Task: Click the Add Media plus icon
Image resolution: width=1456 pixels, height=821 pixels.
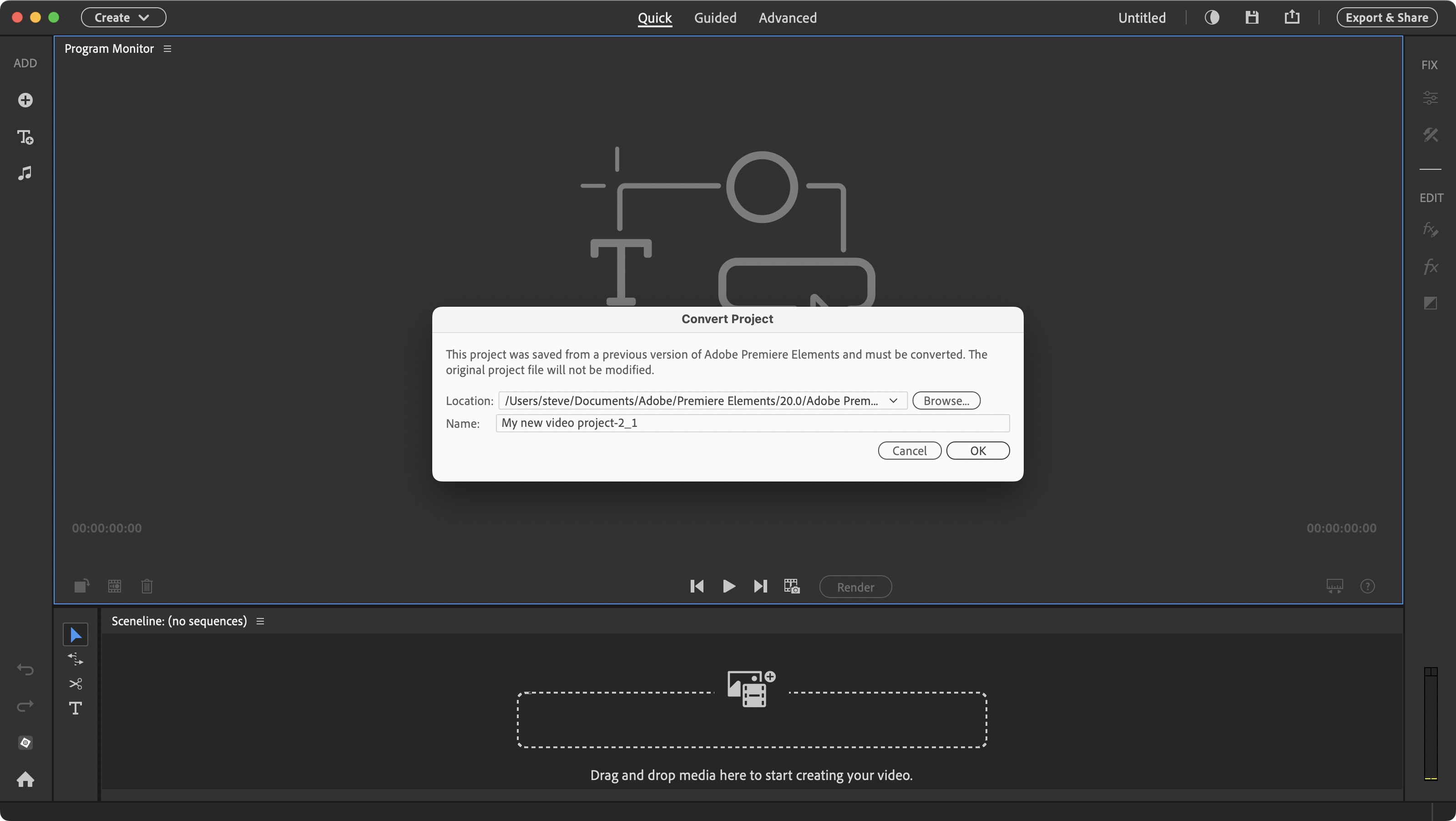Action: point(25,100)
